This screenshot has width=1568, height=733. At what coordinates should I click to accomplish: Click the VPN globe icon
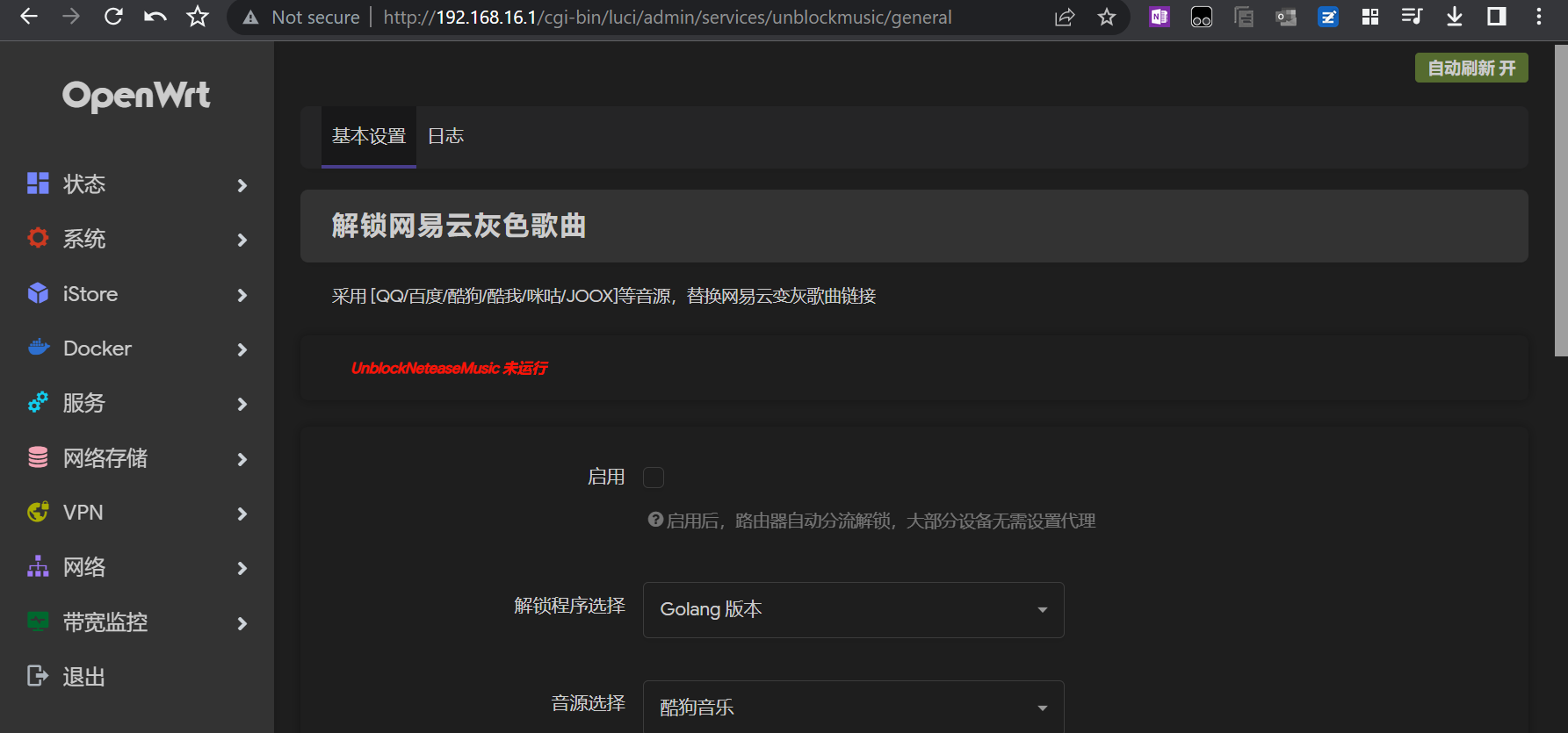38,512
